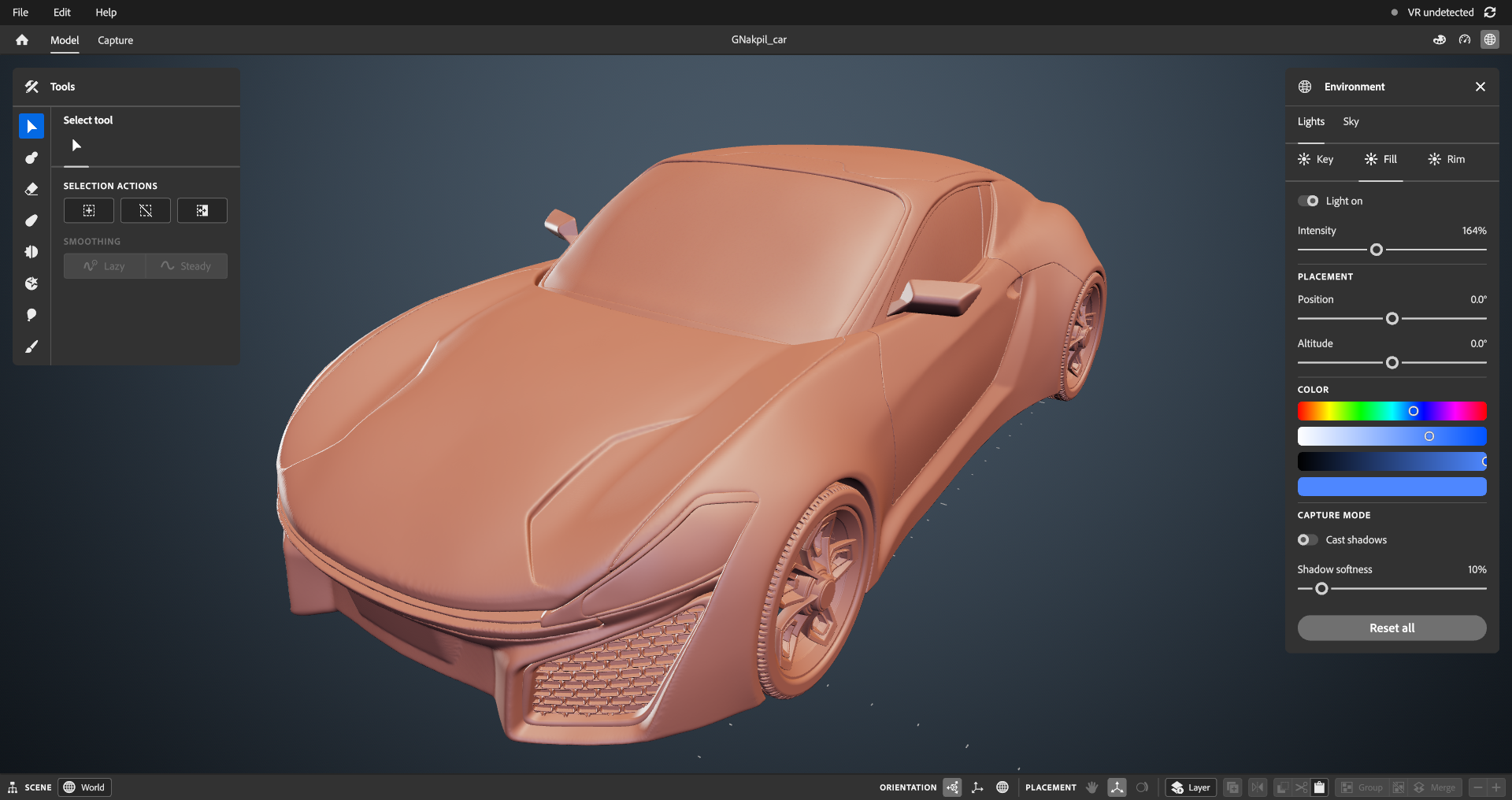Open the Layer selector in bottom bar
This screenshot has width=1512, height=800.
[x=1191, y=787]
